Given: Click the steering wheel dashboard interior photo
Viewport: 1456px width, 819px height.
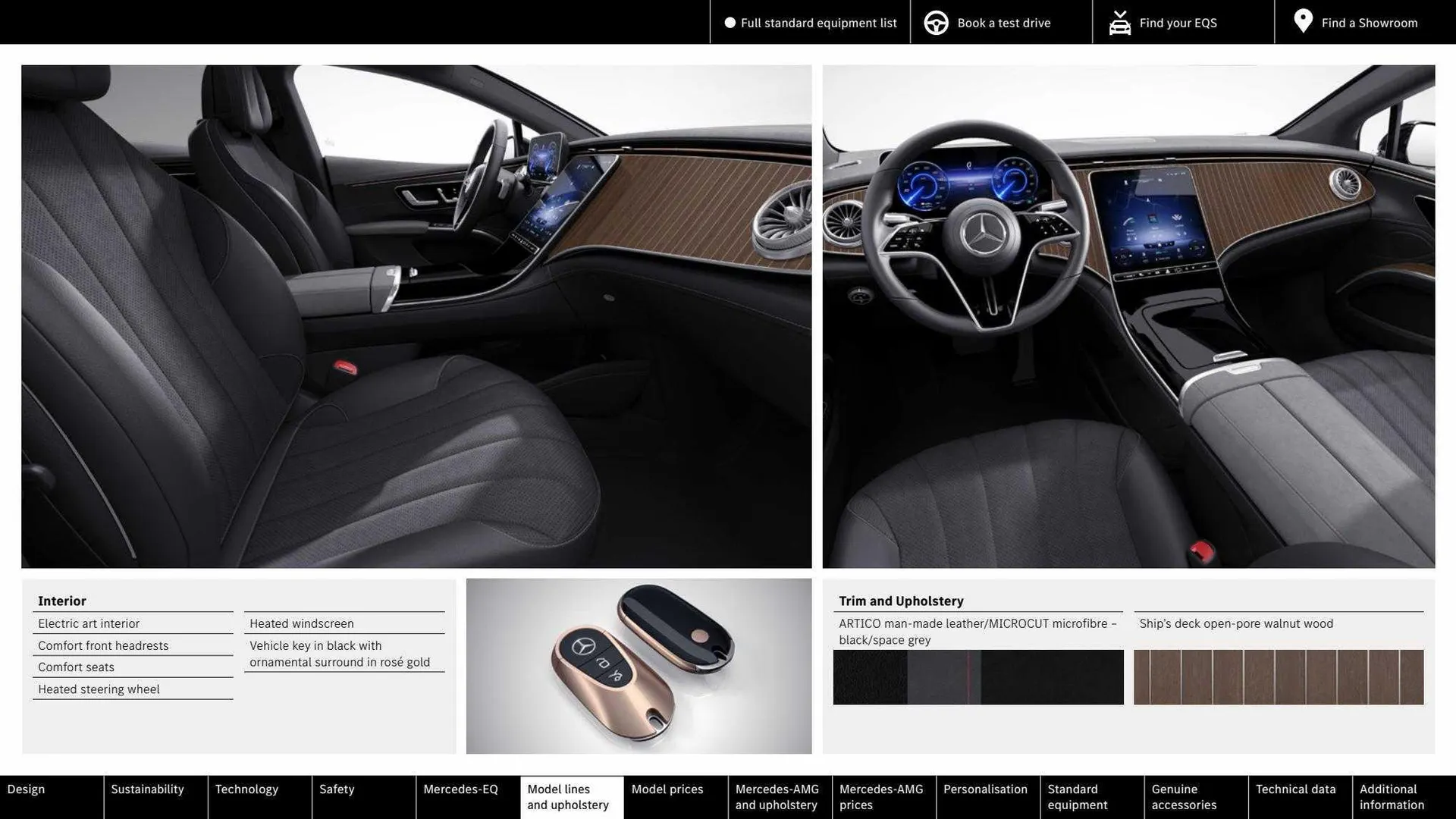Looking at the screenshot, I should point(1128,316).
